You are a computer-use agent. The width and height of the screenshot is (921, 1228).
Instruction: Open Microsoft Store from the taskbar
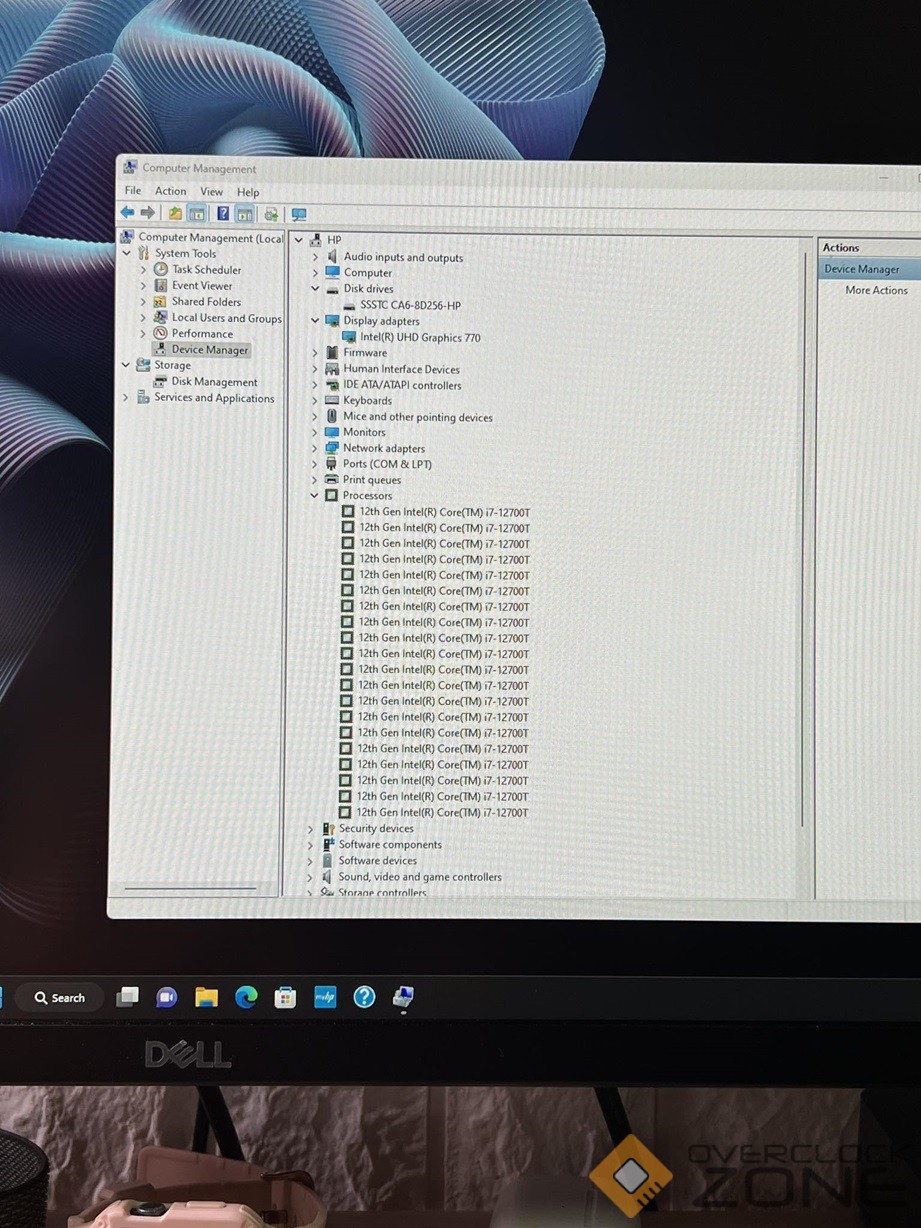285,997
